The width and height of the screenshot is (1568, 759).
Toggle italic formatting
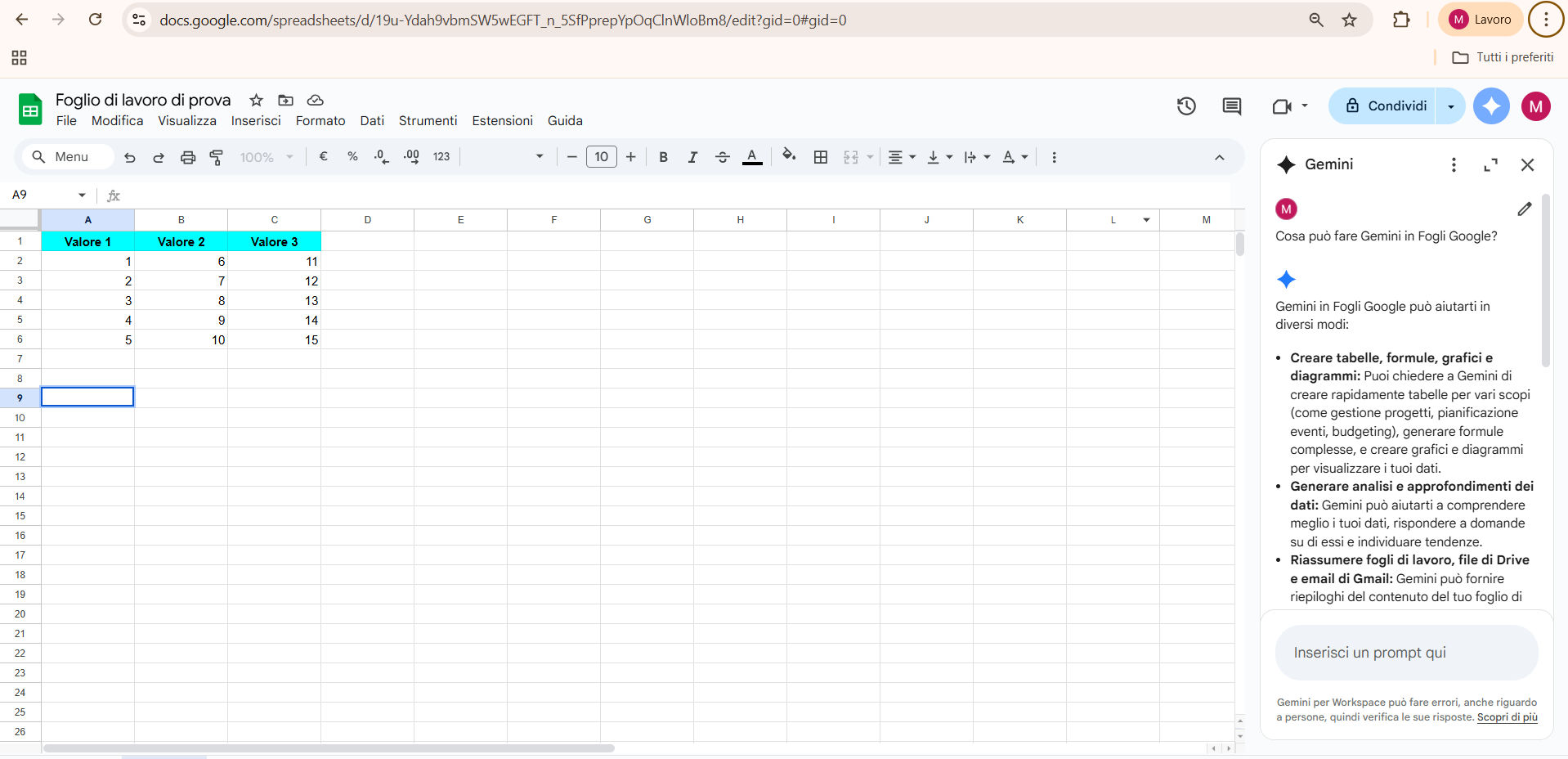692,157
